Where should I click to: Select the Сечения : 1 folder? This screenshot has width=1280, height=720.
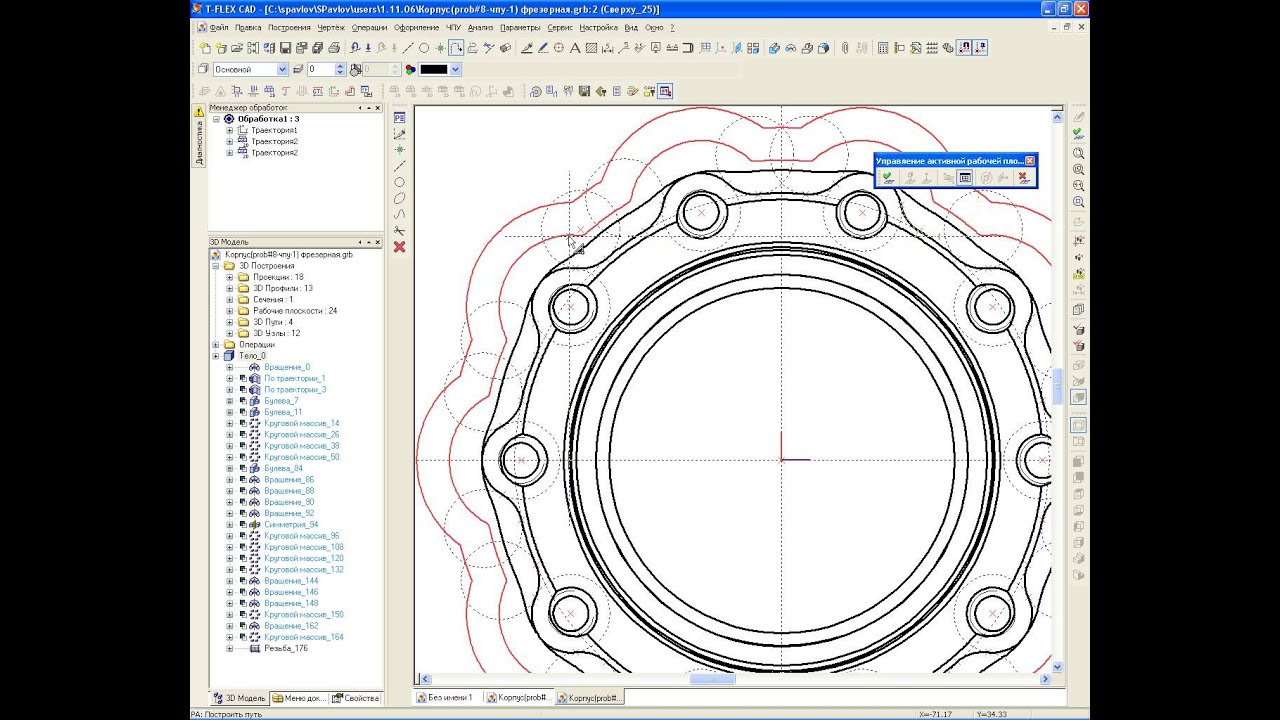pos(272,300)
